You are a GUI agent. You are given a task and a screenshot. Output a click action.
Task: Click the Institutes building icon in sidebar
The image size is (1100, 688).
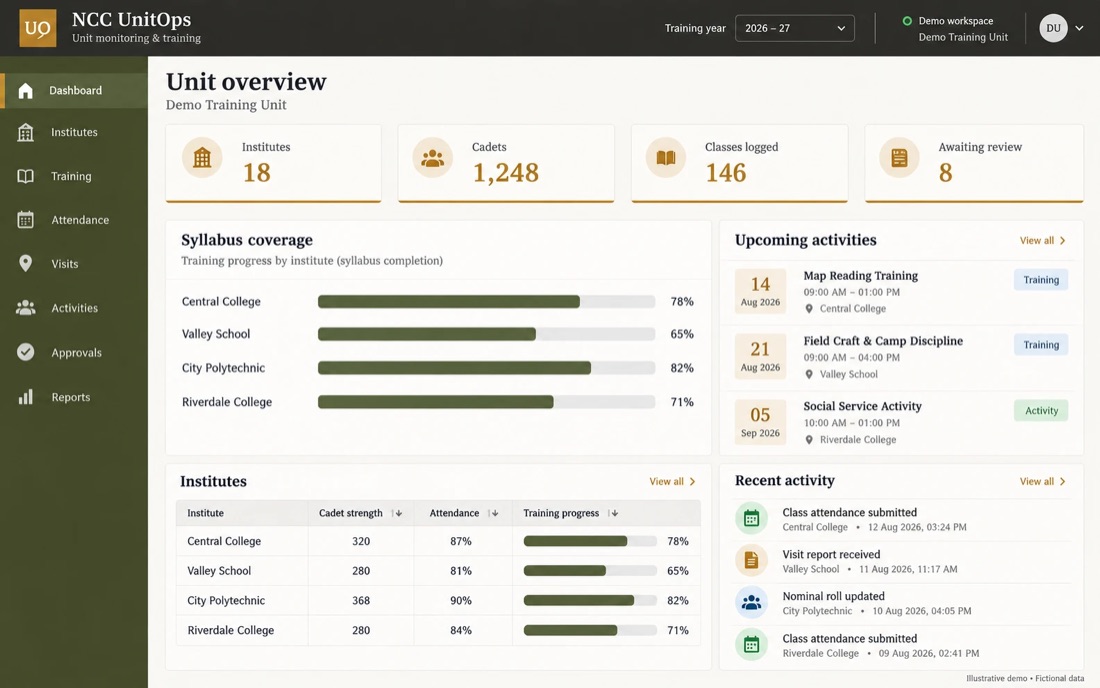pyautogui.click(x=25, y=132)
